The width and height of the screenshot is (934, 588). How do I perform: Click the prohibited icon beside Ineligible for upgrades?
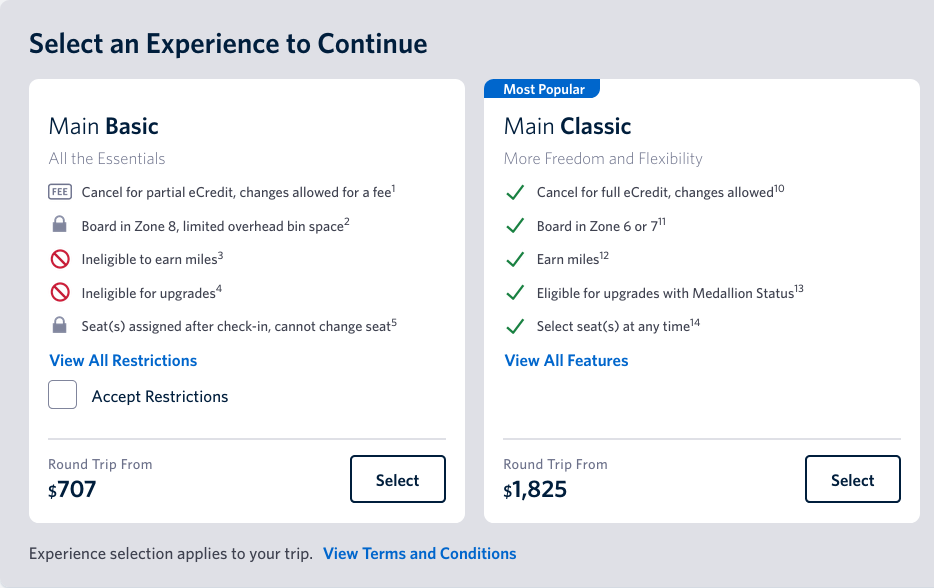coord(60,293)
